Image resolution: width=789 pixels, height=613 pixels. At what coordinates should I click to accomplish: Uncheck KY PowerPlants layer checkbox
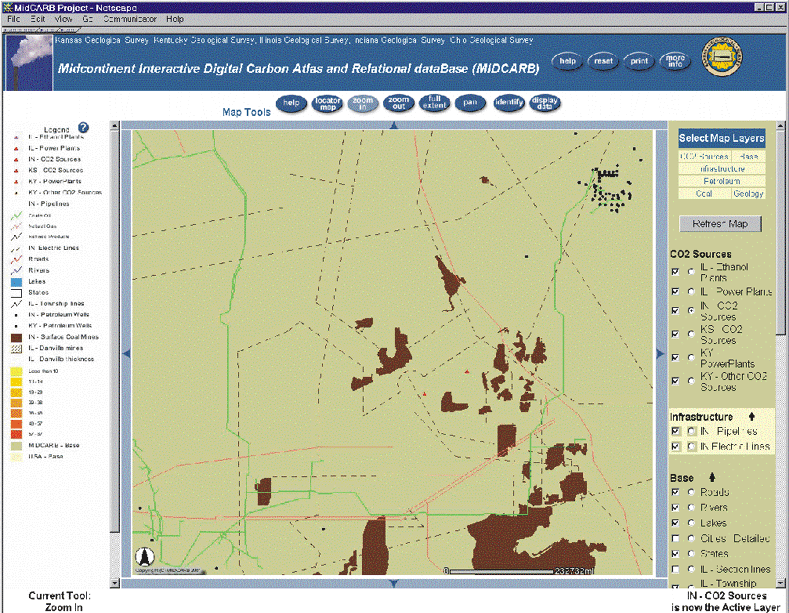(x=675, y=357)
